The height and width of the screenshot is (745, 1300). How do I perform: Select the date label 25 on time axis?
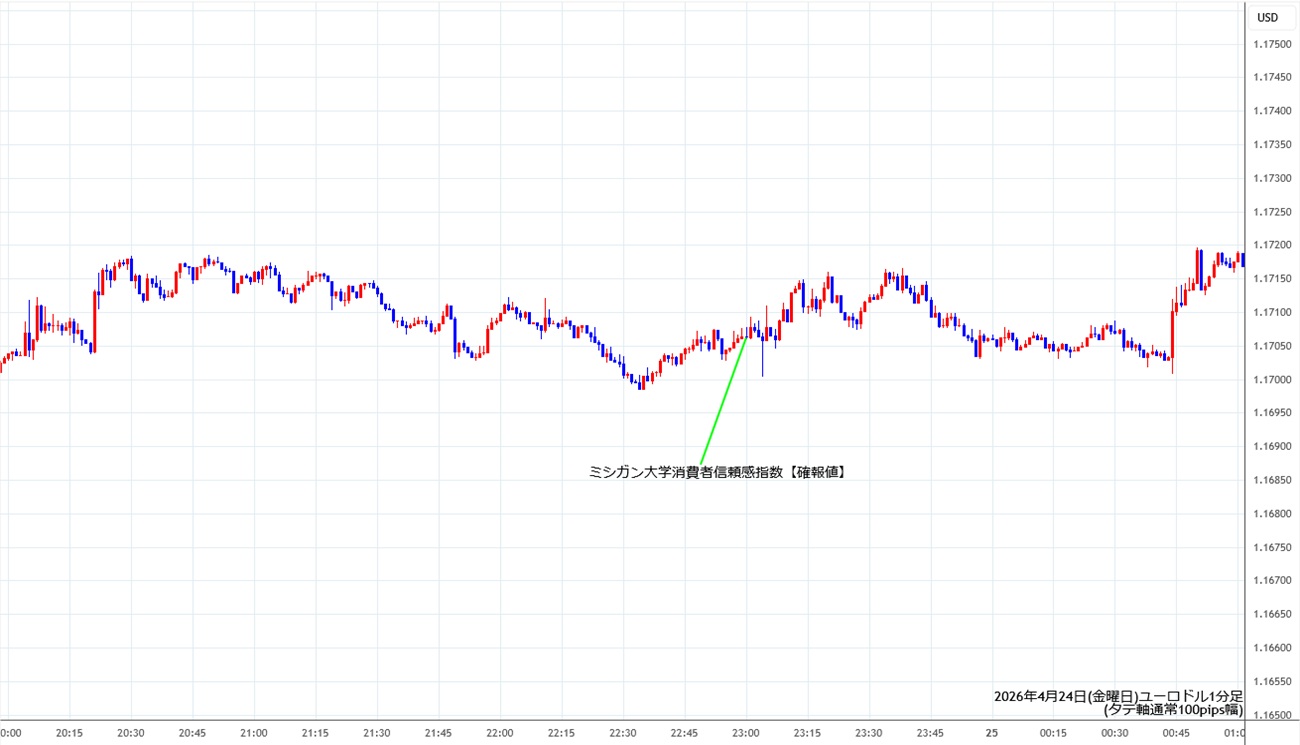[x=990, y=733]
